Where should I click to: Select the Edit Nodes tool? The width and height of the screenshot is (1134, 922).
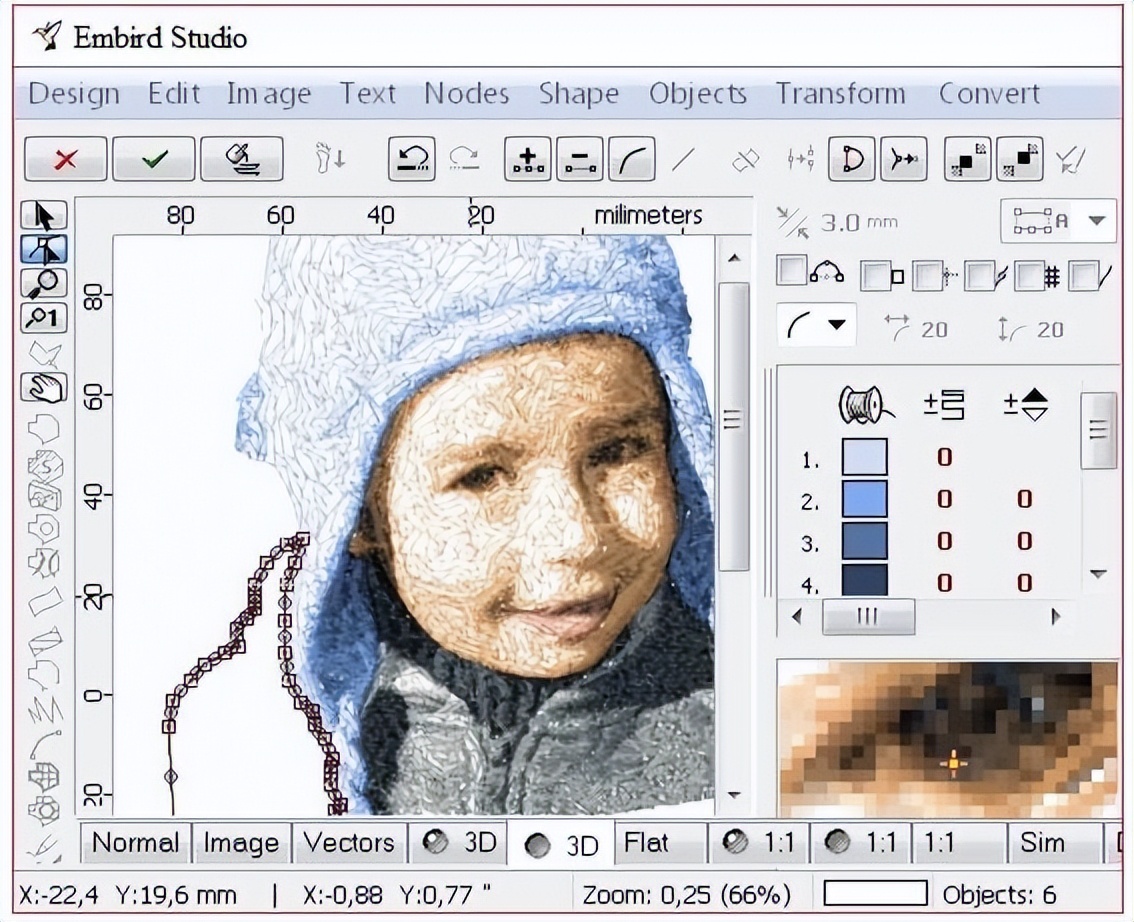(x=42, y=248)
